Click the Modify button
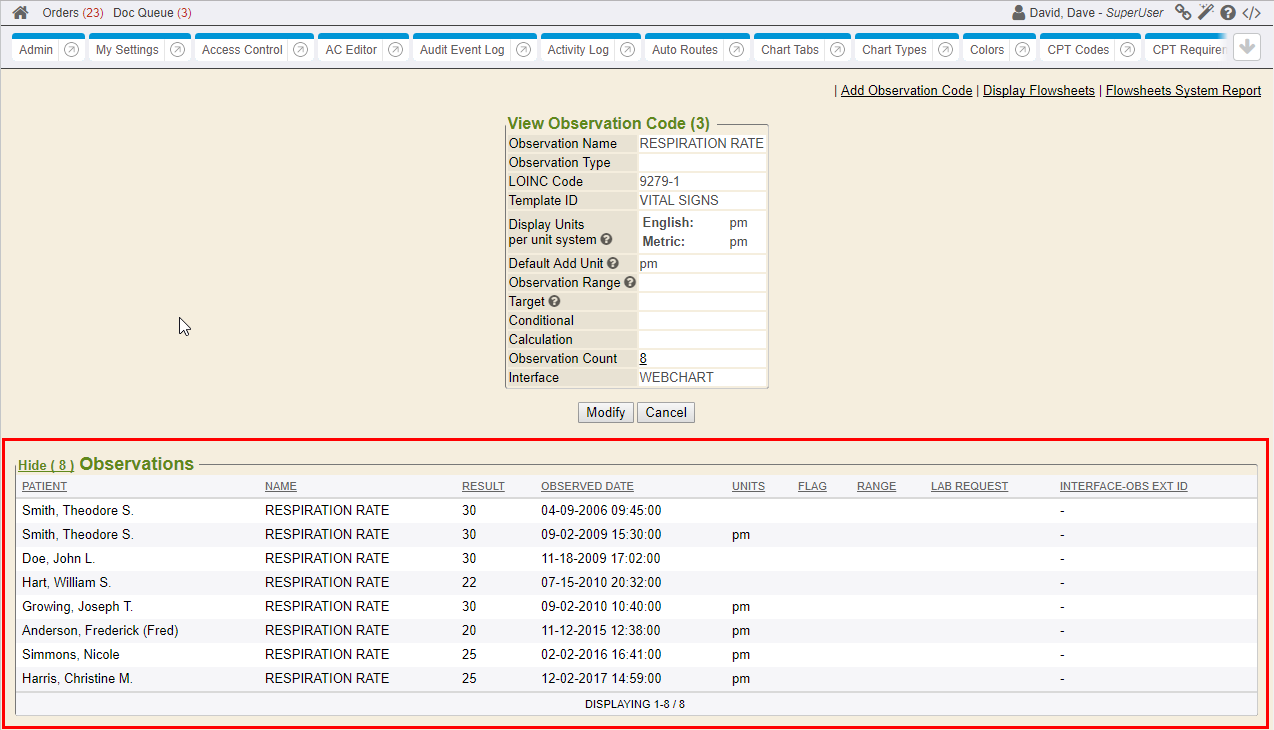The height and width of the screenshot is (730, 1274). [x=605, y=413]
